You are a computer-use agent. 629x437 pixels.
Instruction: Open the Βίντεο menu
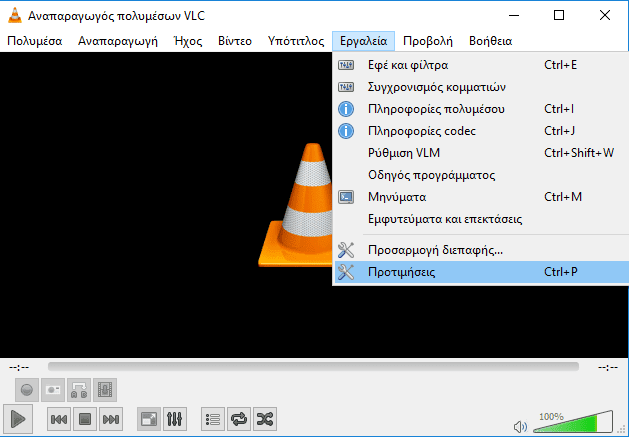pyautogui.click(x=235, y=41)
